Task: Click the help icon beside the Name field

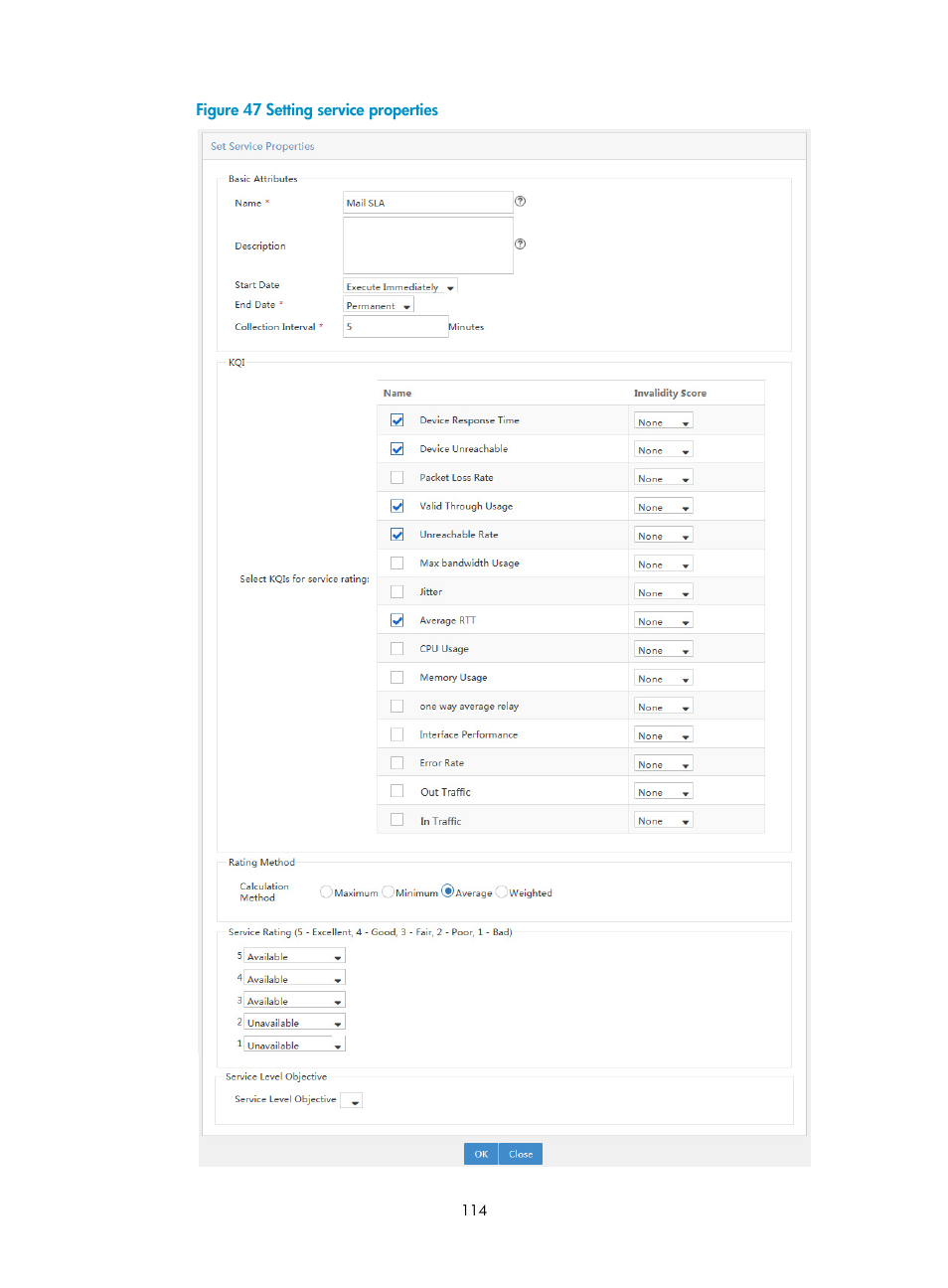Action: [x=520, y=202]
